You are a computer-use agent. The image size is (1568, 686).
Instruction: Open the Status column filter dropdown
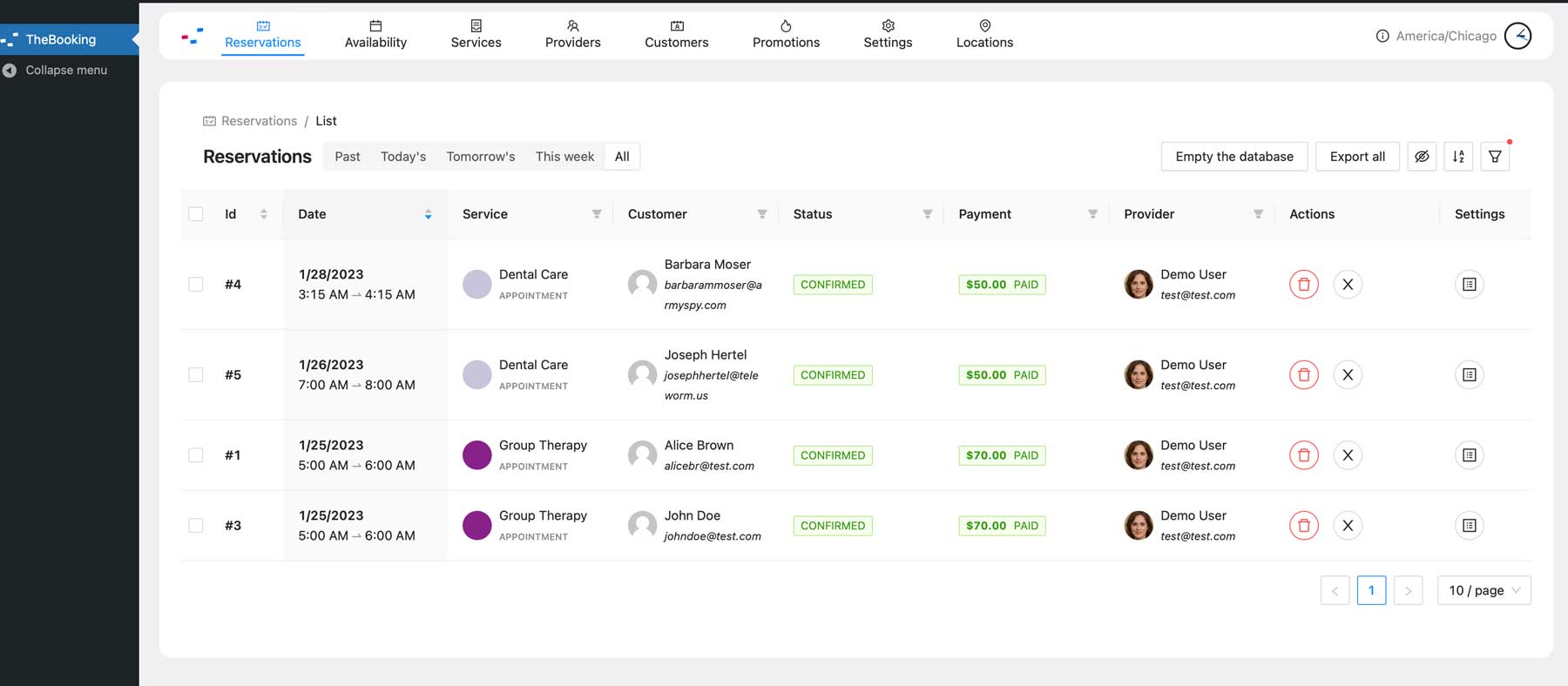927,214
